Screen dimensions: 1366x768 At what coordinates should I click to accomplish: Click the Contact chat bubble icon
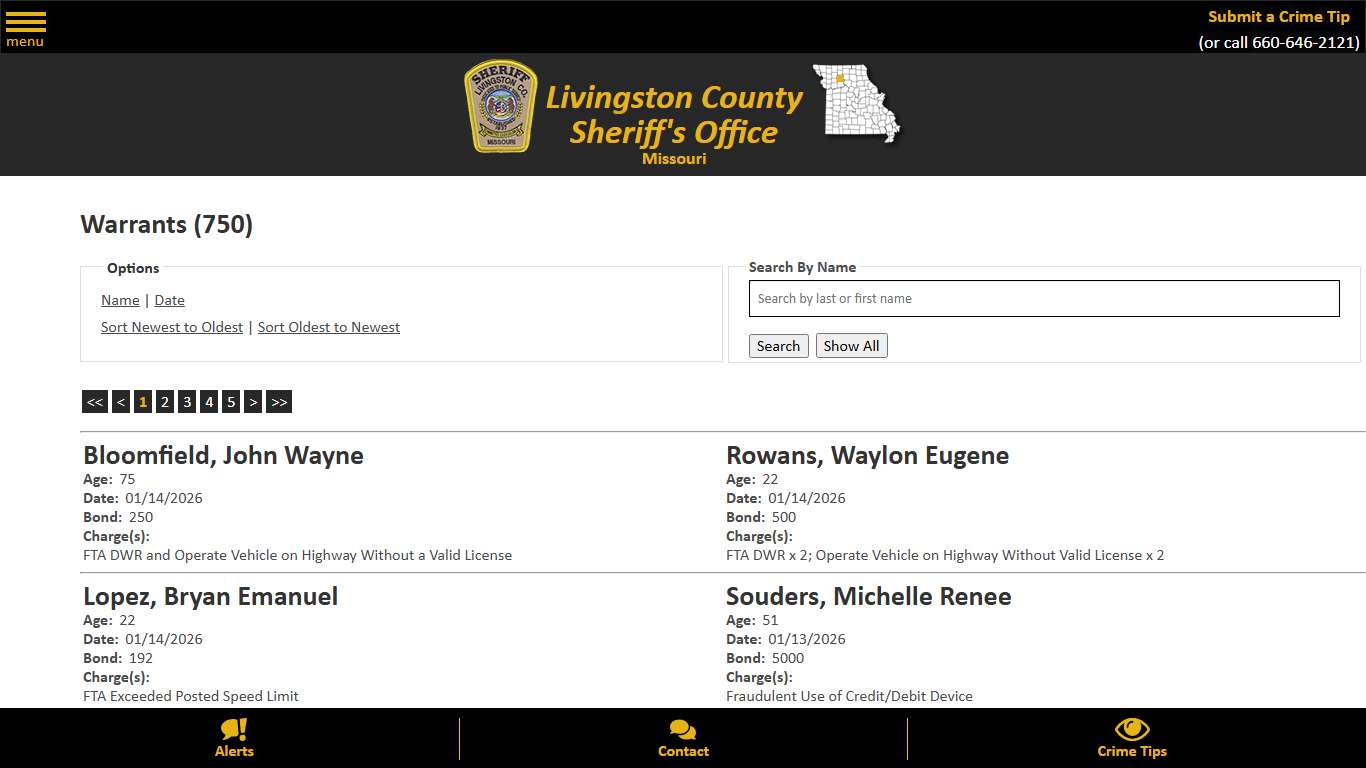coord(683,731)
